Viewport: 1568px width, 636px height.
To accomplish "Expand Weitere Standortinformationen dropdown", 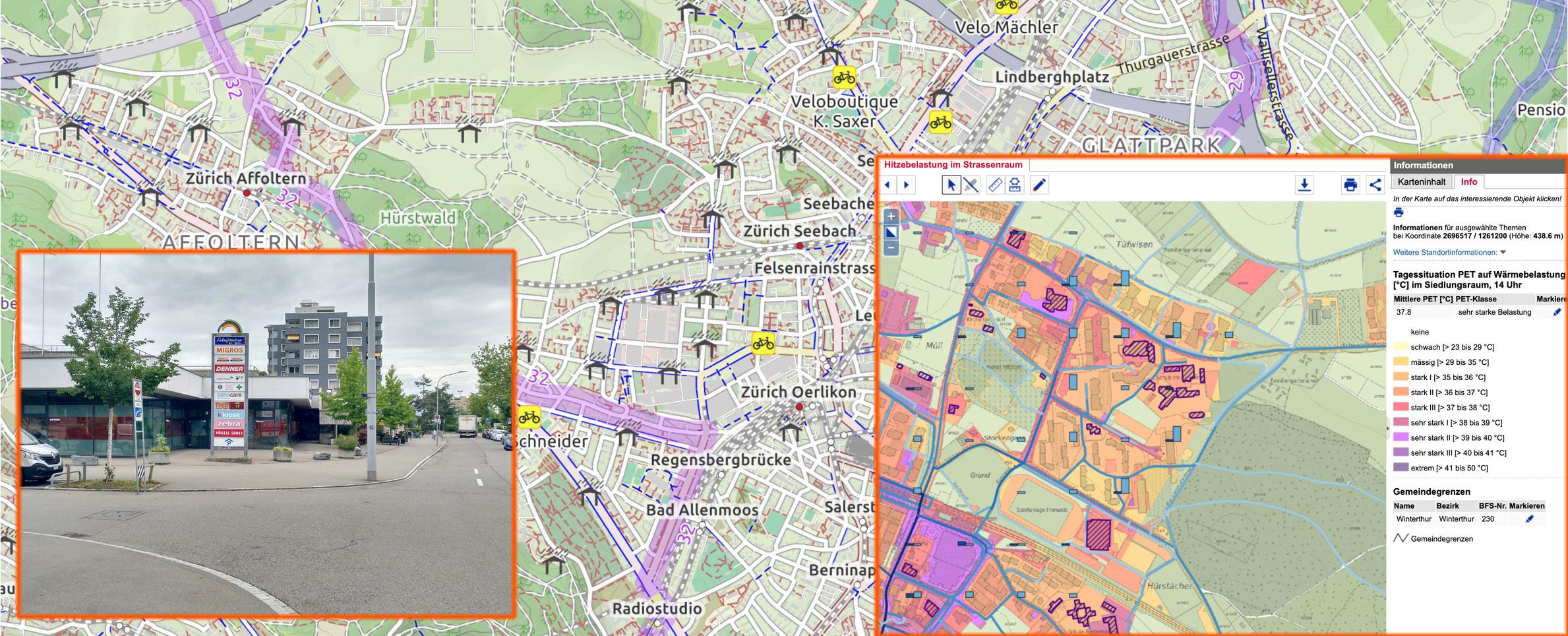I will pos(1503,253).
